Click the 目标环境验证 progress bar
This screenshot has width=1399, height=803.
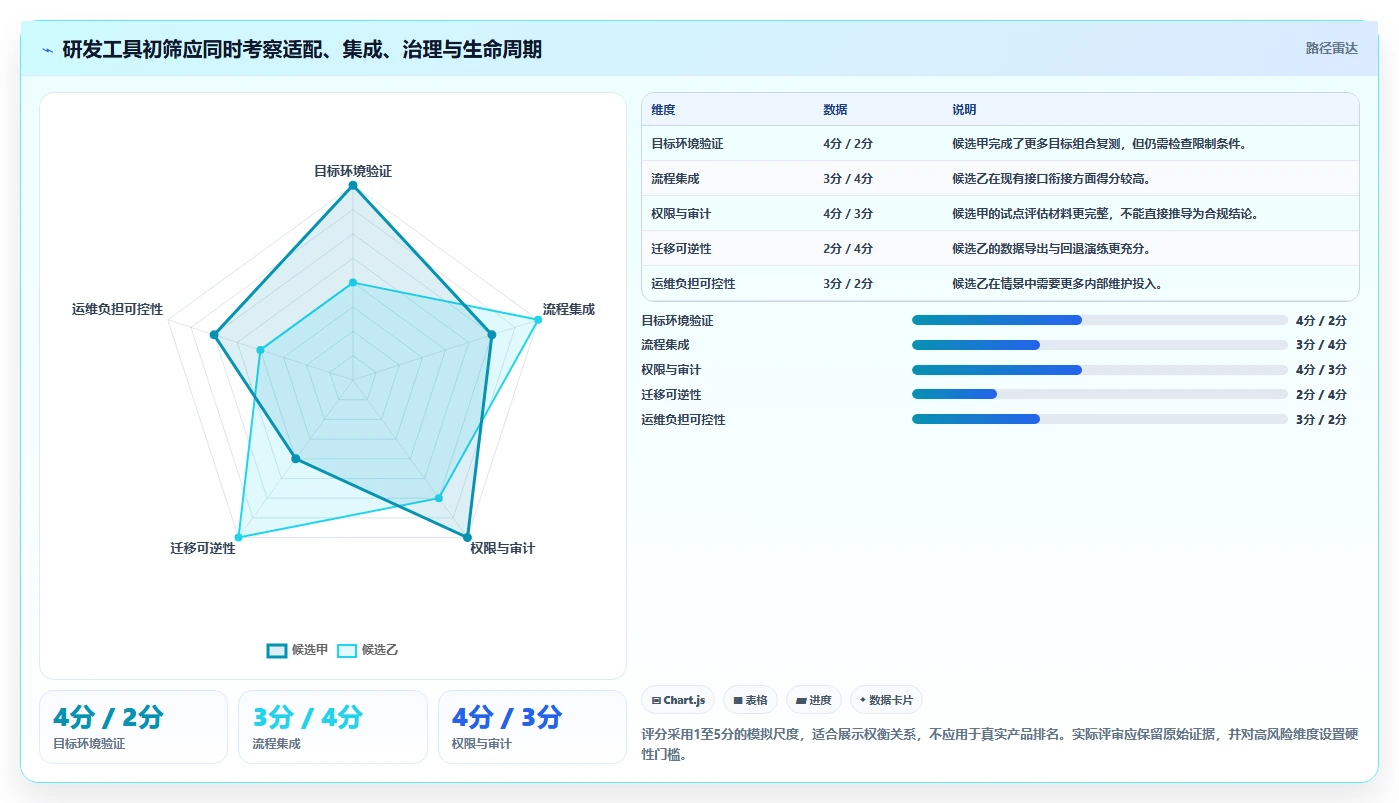pyautogui.click(x=1100, y=320)
